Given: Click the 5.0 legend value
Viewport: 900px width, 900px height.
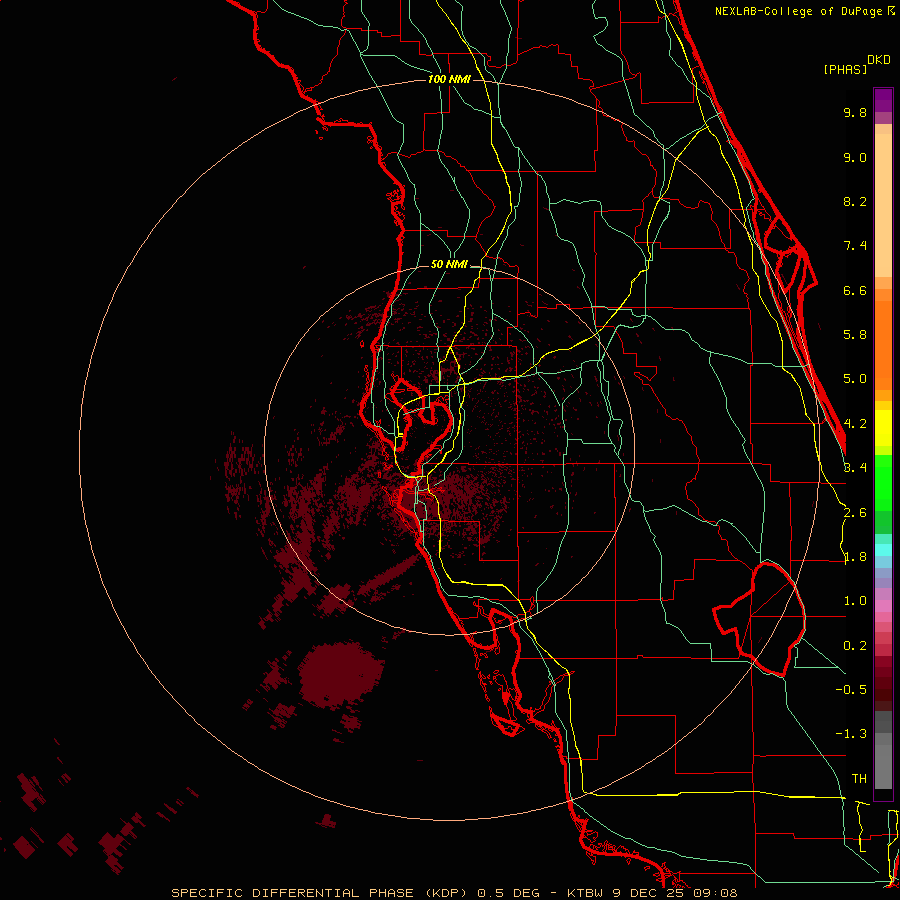Looking at the screenshot, I should (x=855, y=379).
